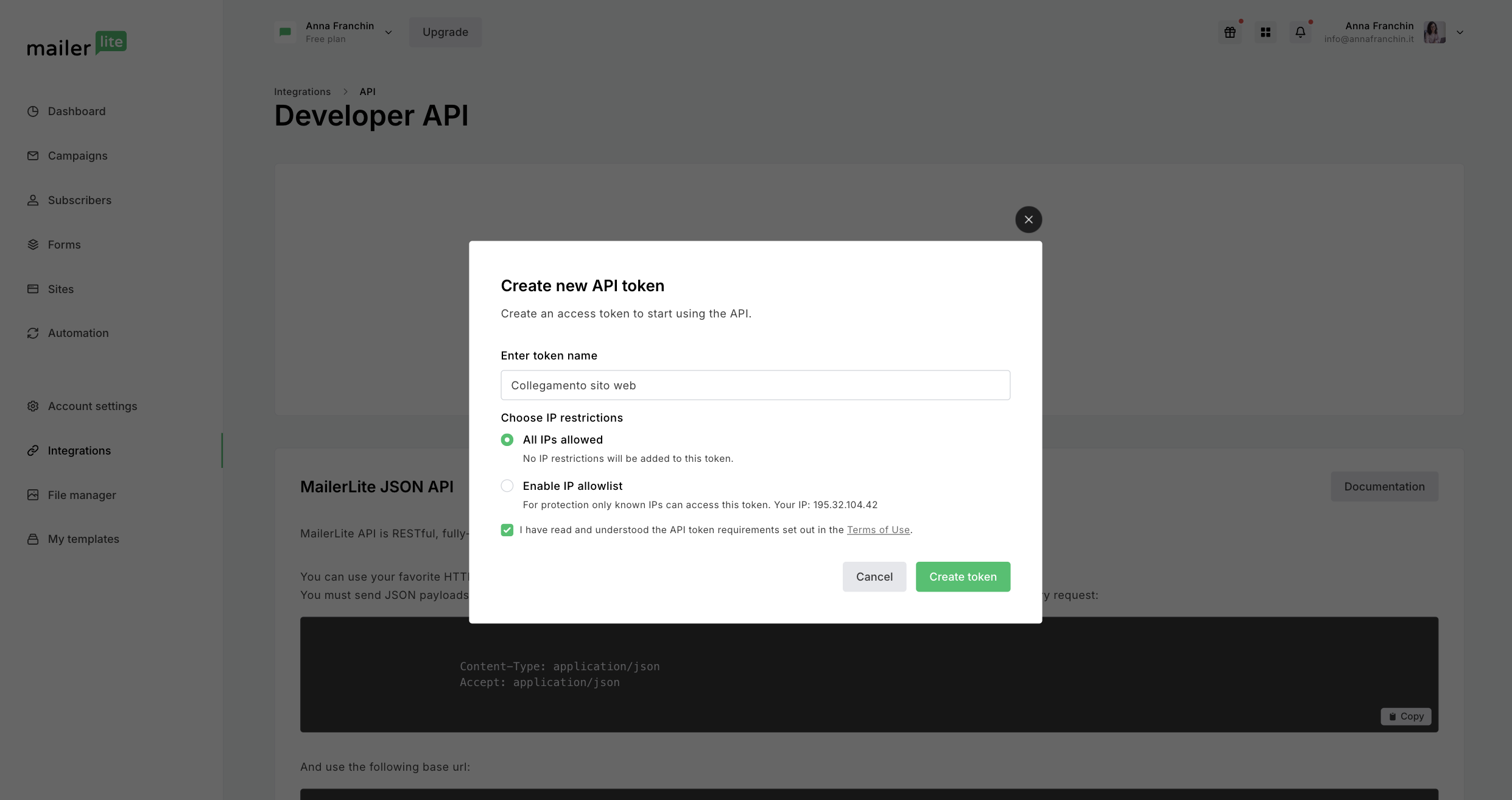Click the Integrations breadcrumb link

click(x=302, y=91)
